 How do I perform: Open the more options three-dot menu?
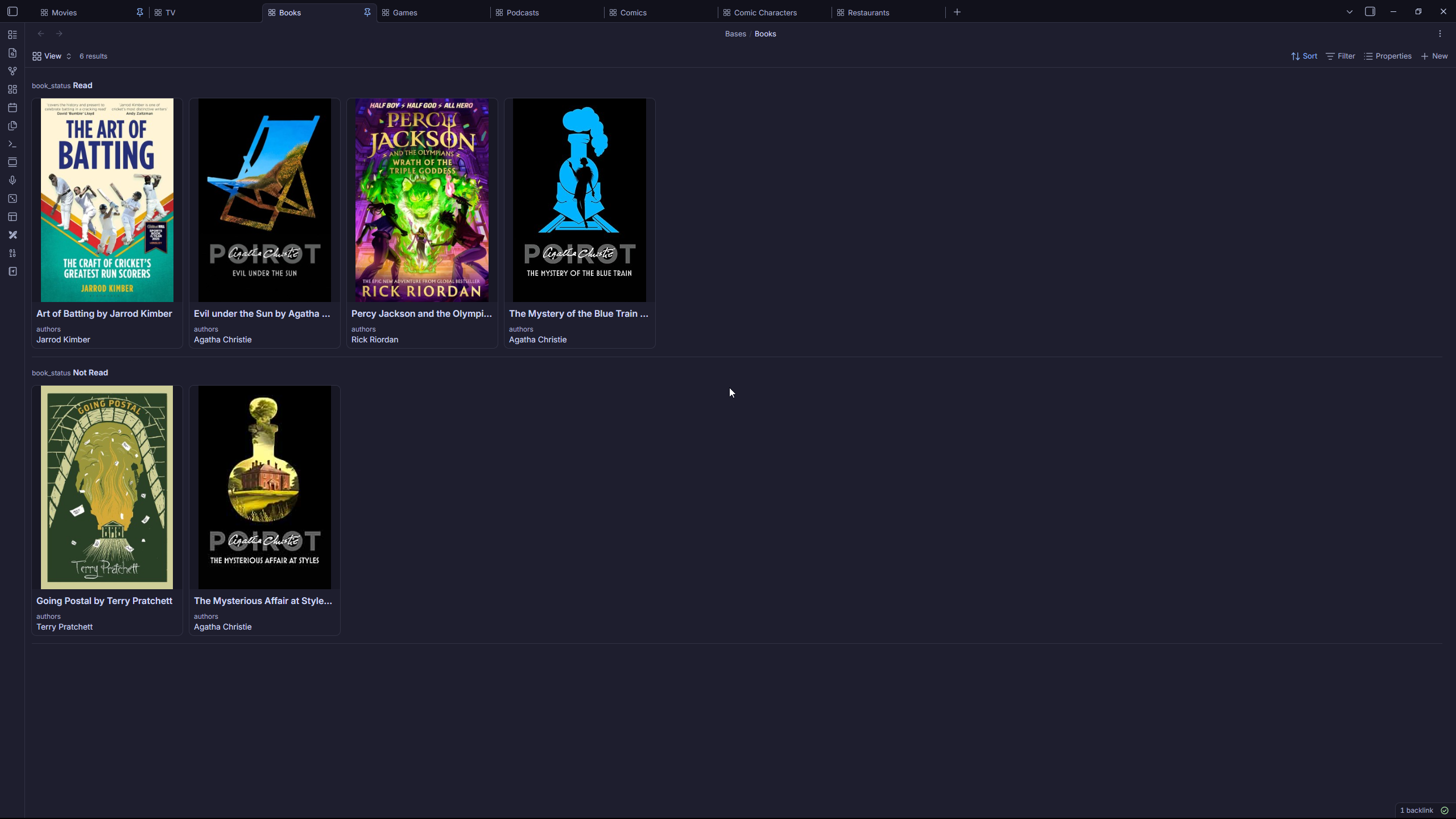point(1440,34)
